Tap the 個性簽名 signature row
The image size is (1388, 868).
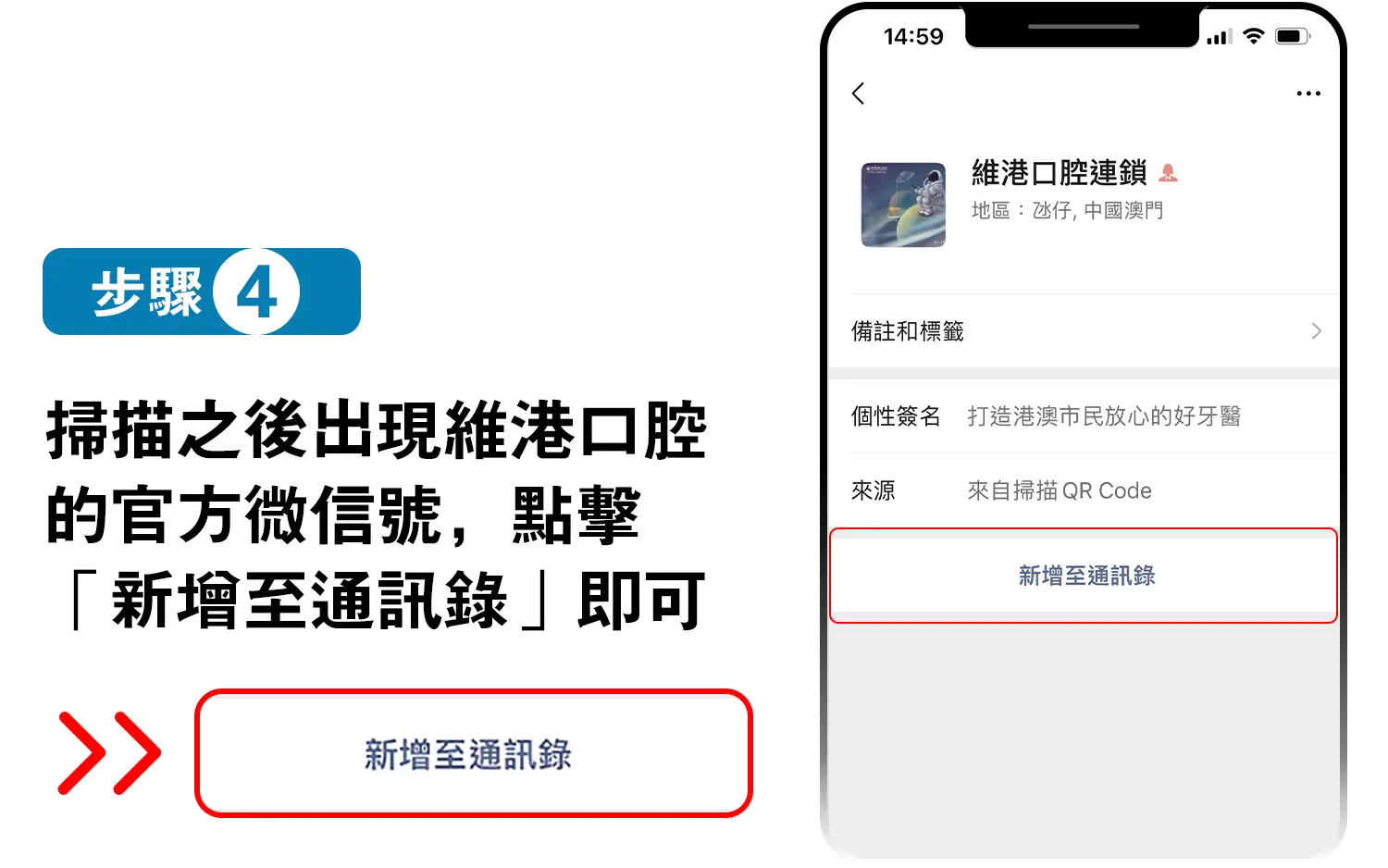[x=1084, y=416]
